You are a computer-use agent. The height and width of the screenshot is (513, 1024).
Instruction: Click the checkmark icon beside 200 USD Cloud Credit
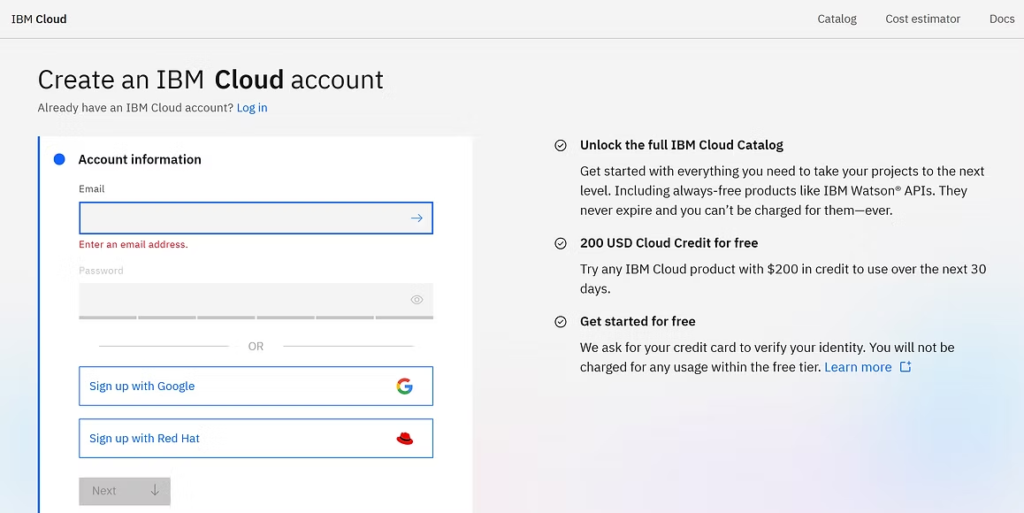560,243
